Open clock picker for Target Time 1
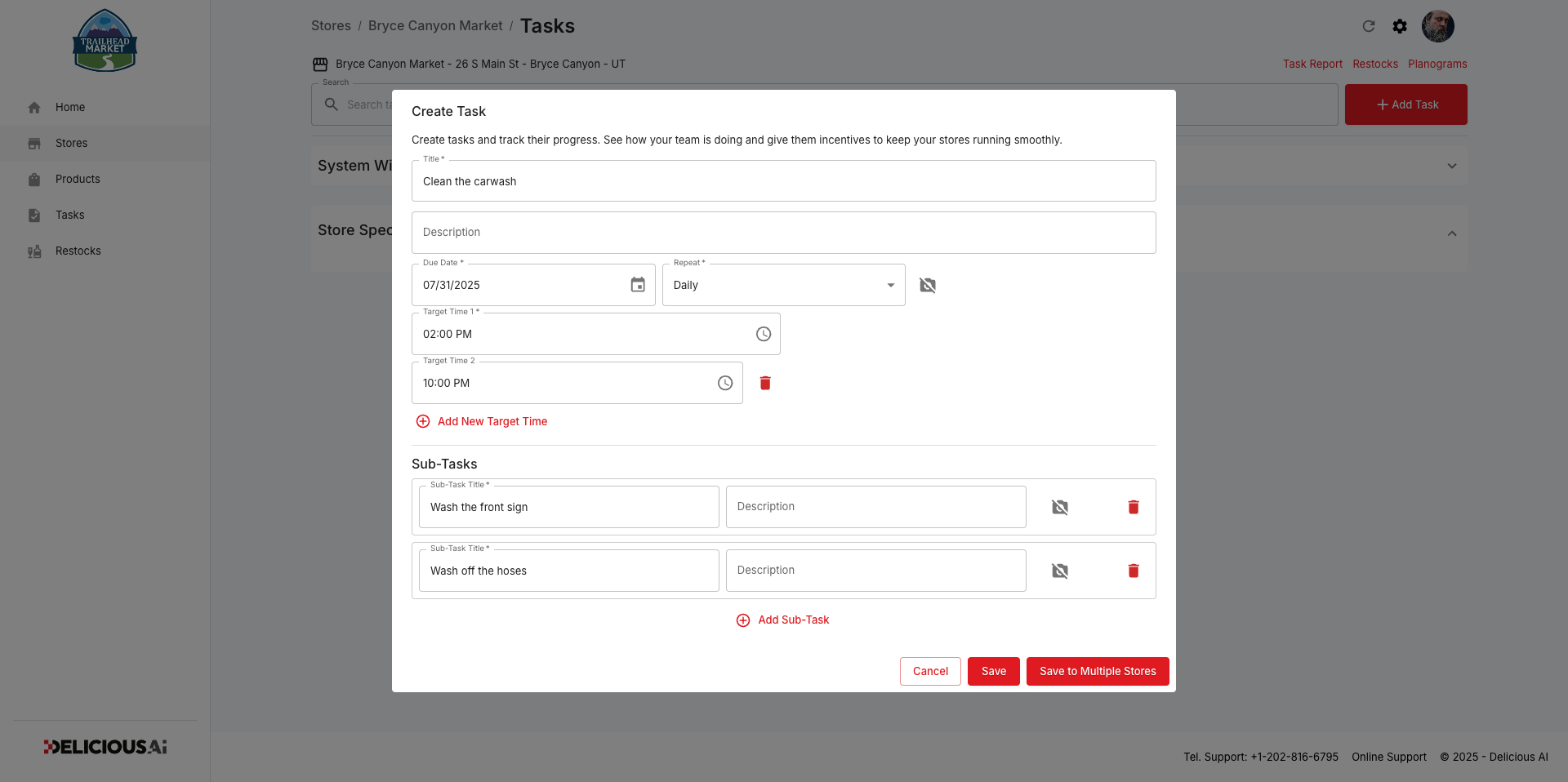Image resolution: width=1568 pixels, height=782 pixels. pos(764,334)
